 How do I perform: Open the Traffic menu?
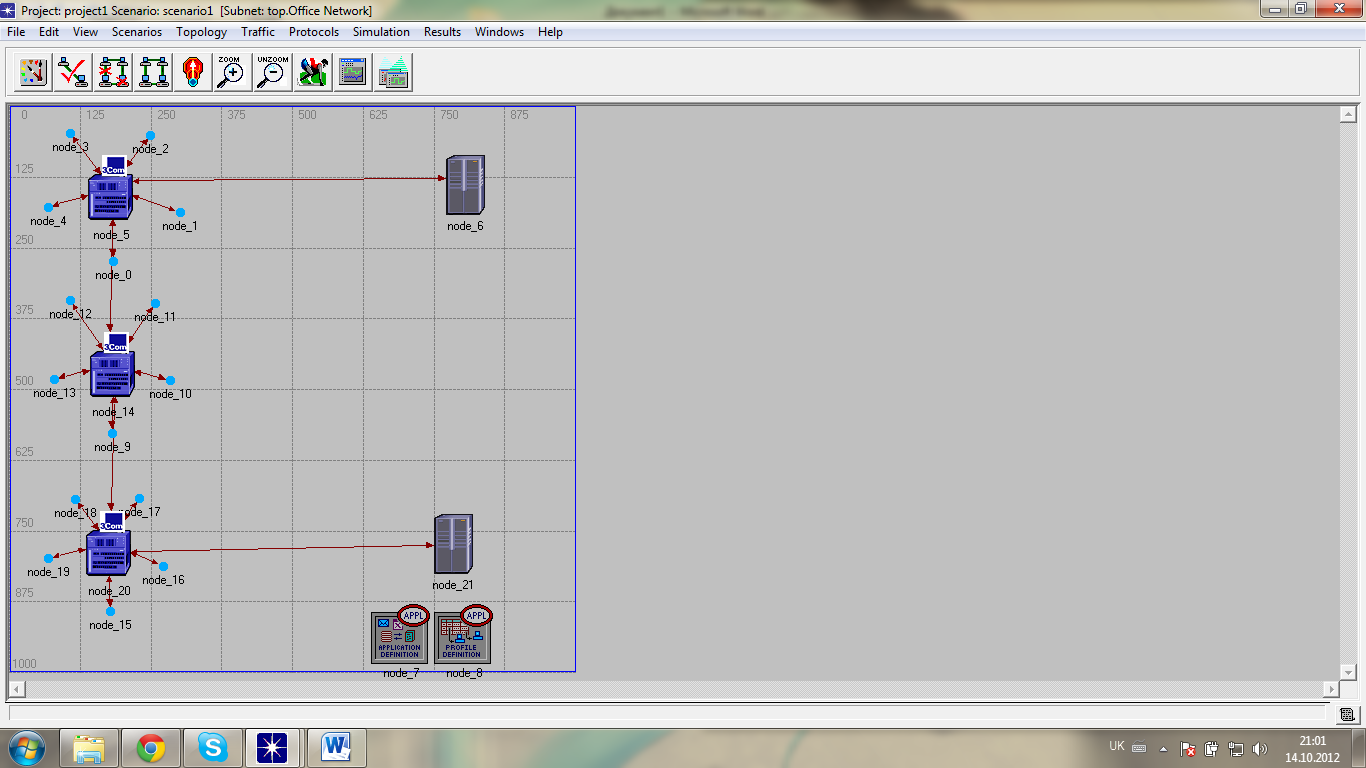pos(258,32)
